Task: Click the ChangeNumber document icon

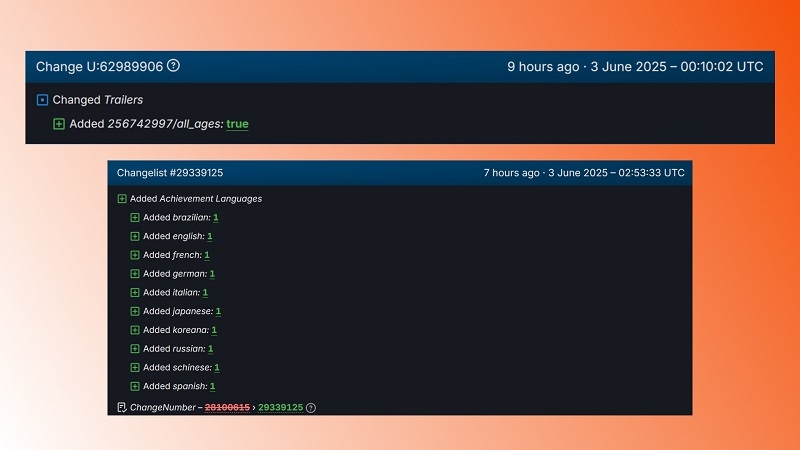Action: 122,407
